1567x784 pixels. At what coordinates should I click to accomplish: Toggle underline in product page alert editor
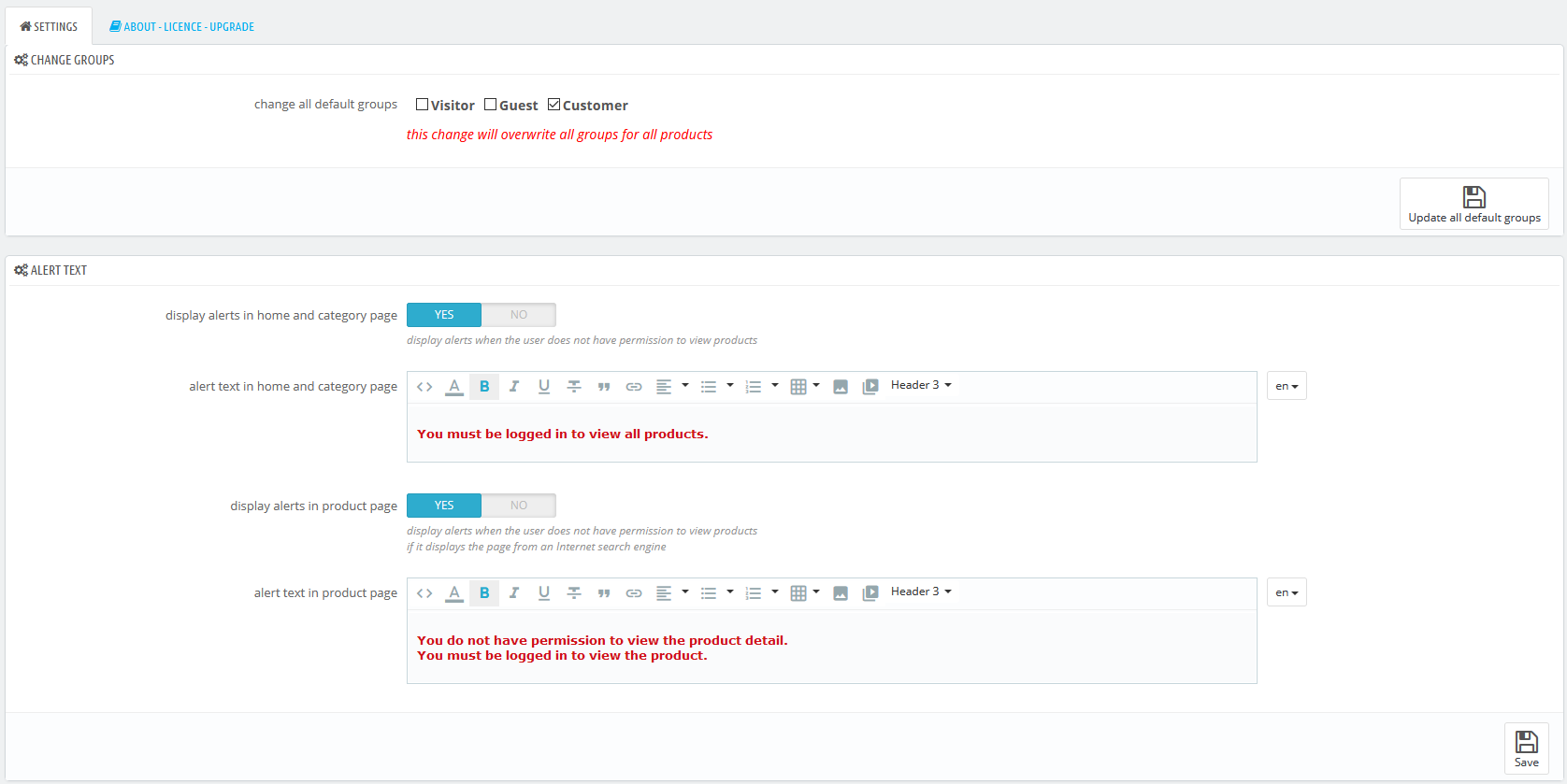(x=544, y=593)
